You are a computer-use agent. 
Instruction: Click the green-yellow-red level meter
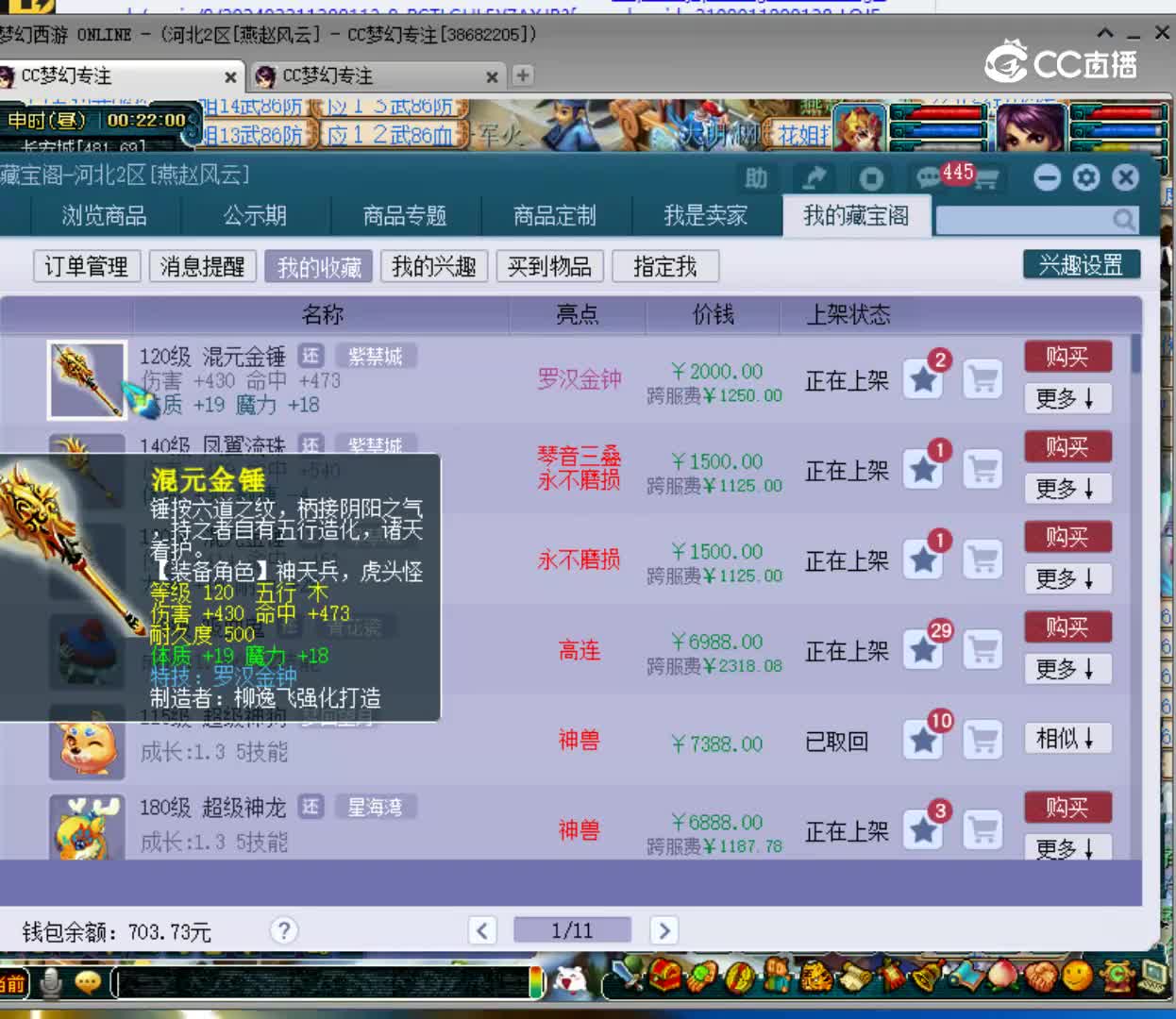point(536,981)
